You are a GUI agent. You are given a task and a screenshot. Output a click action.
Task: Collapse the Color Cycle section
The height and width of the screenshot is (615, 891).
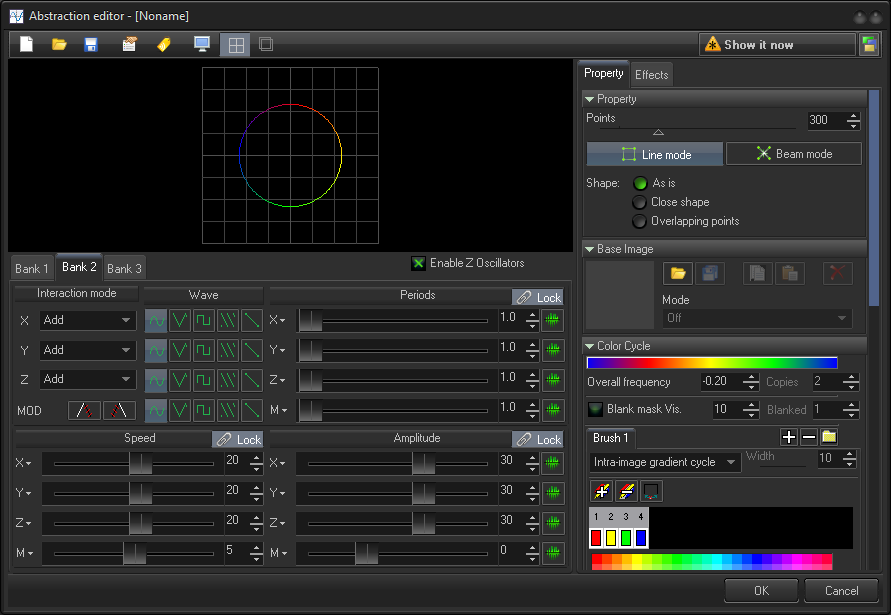[590, 346]
